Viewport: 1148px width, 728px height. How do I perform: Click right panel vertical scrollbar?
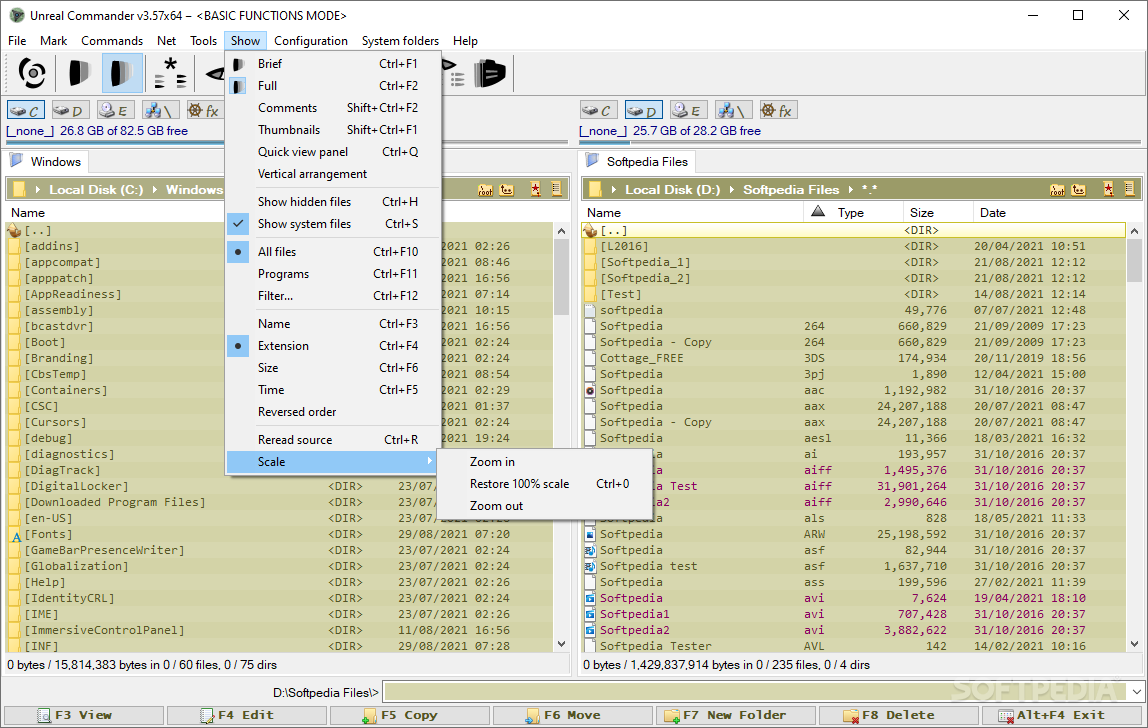[x=1134, y=437]
